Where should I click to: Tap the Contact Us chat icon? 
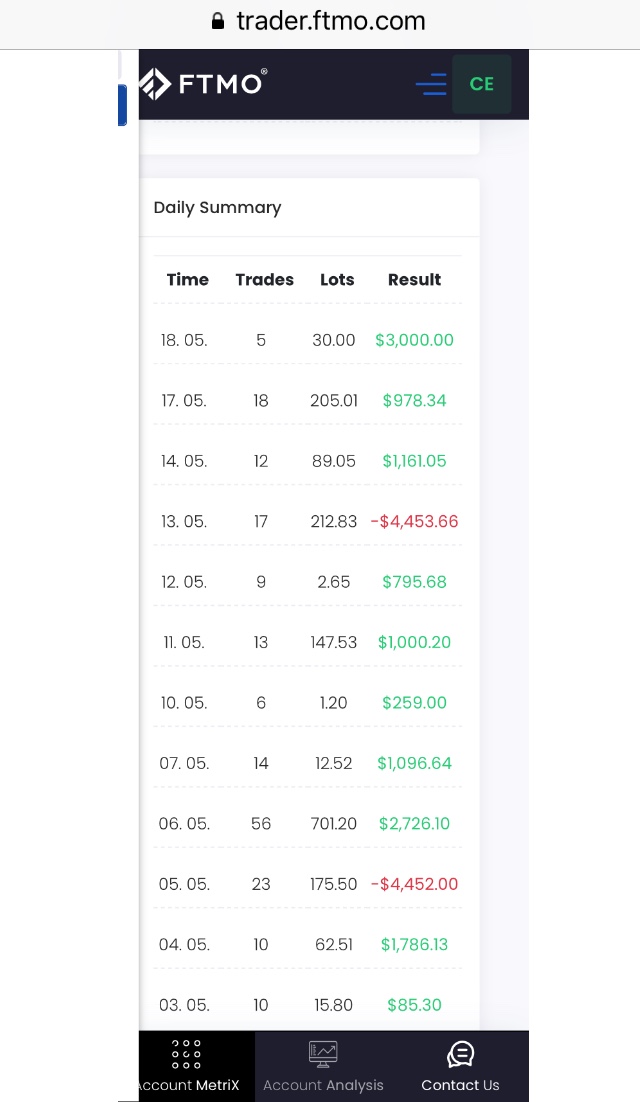click(x=460, y=1054)
